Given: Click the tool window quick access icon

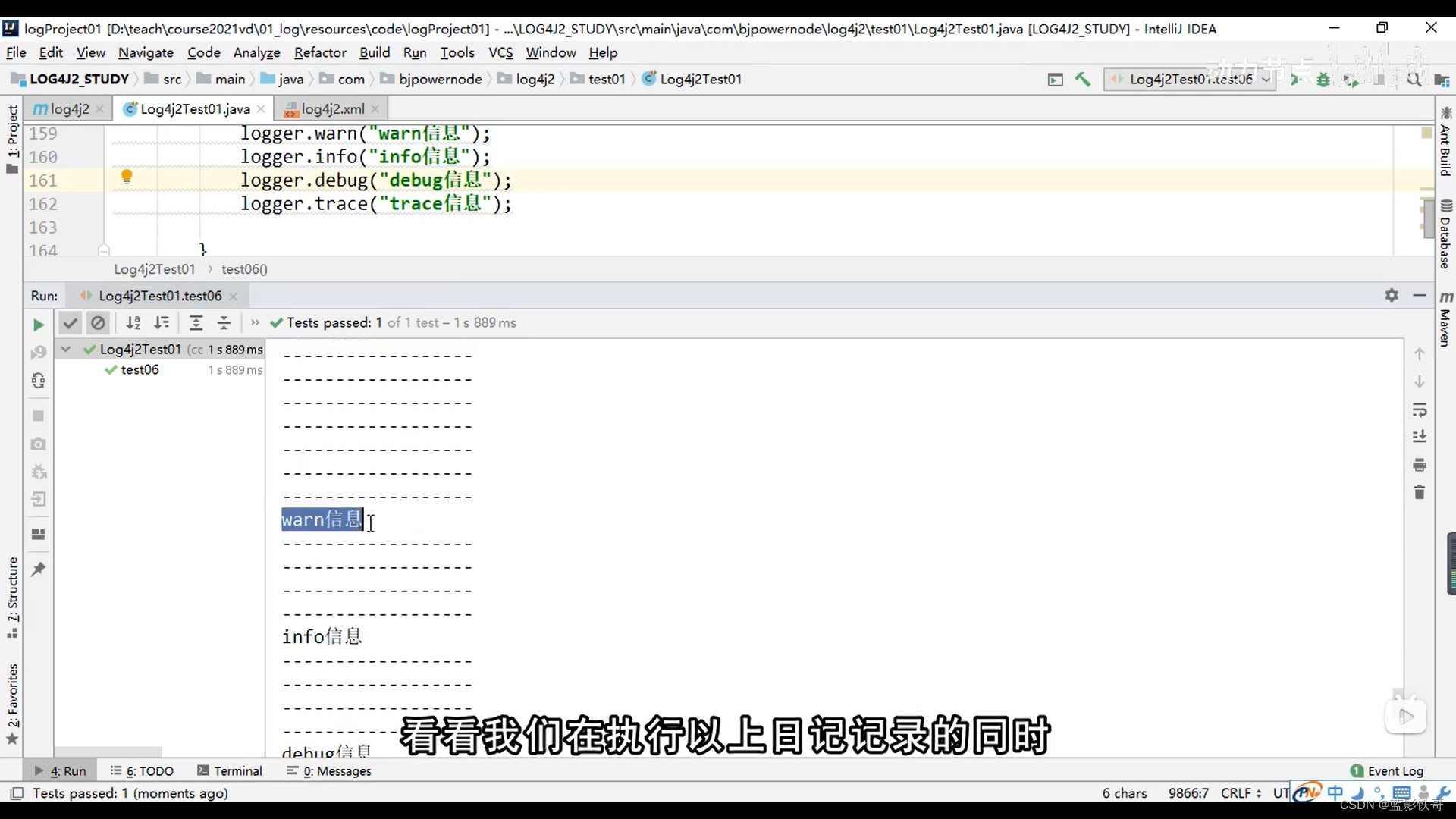Looking at the screenshot, I should [x=16, y=793].
